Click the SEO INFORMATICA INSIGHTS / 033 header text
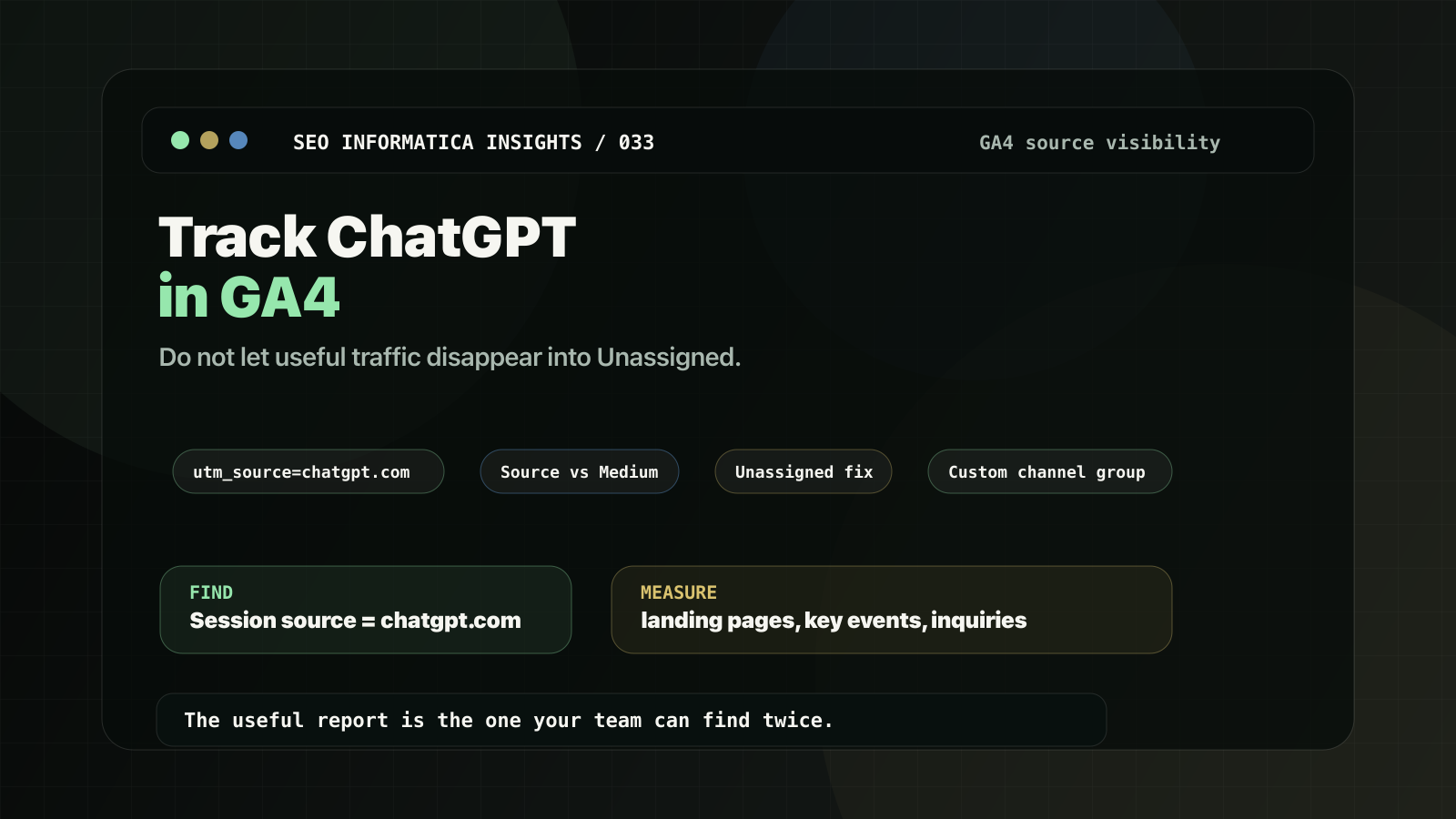Viewport: 1456px width, 819px height. pyautogui.click(x=473, y=143)
